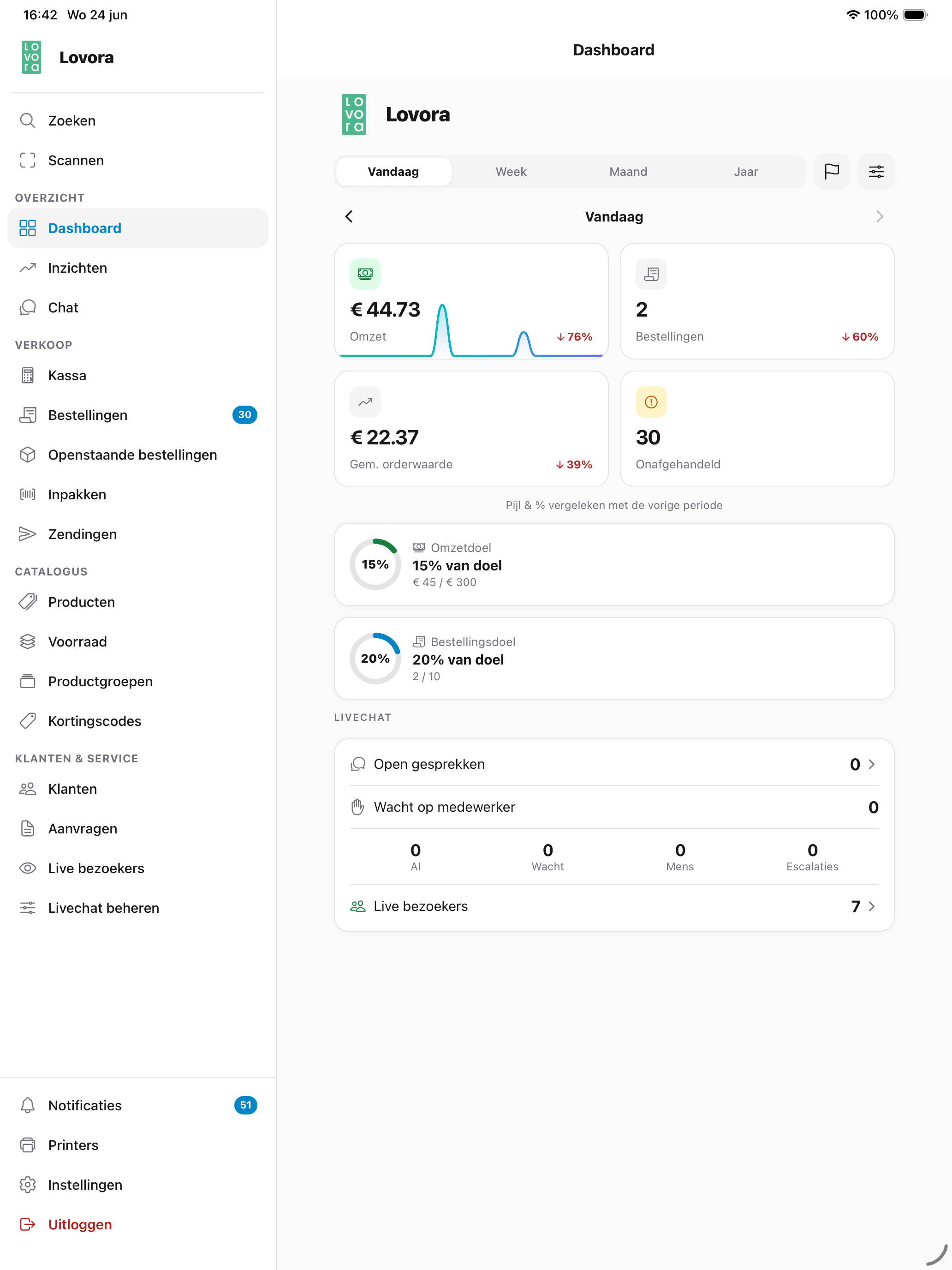Open the Open gesprekken row

tap(614, 764)
